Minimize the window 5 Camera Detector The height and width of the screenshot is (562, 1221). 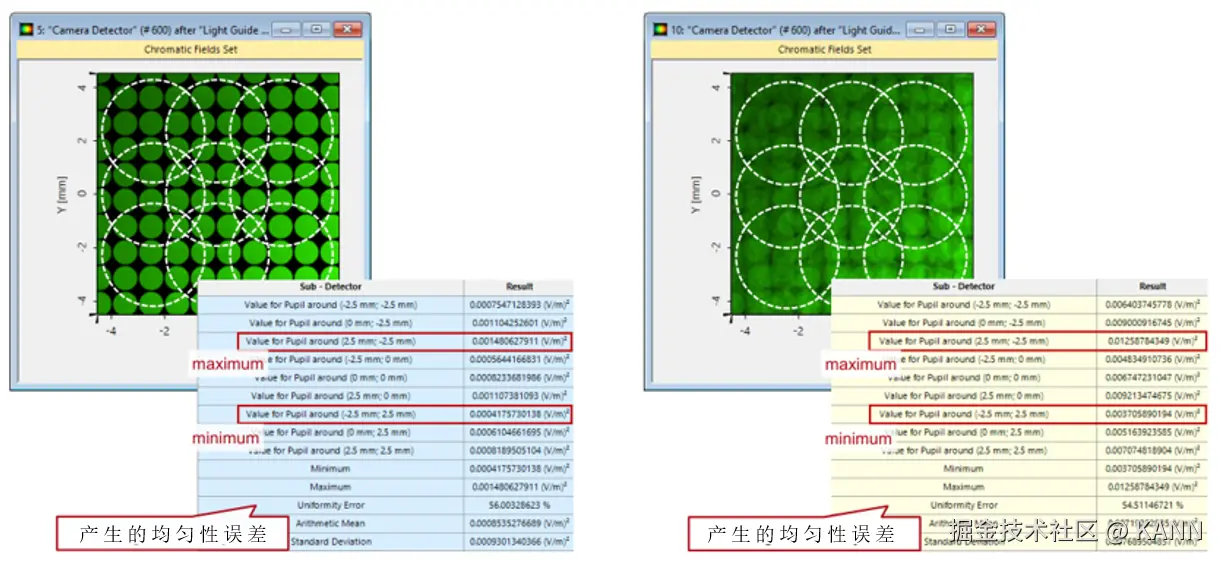point(286,30)
